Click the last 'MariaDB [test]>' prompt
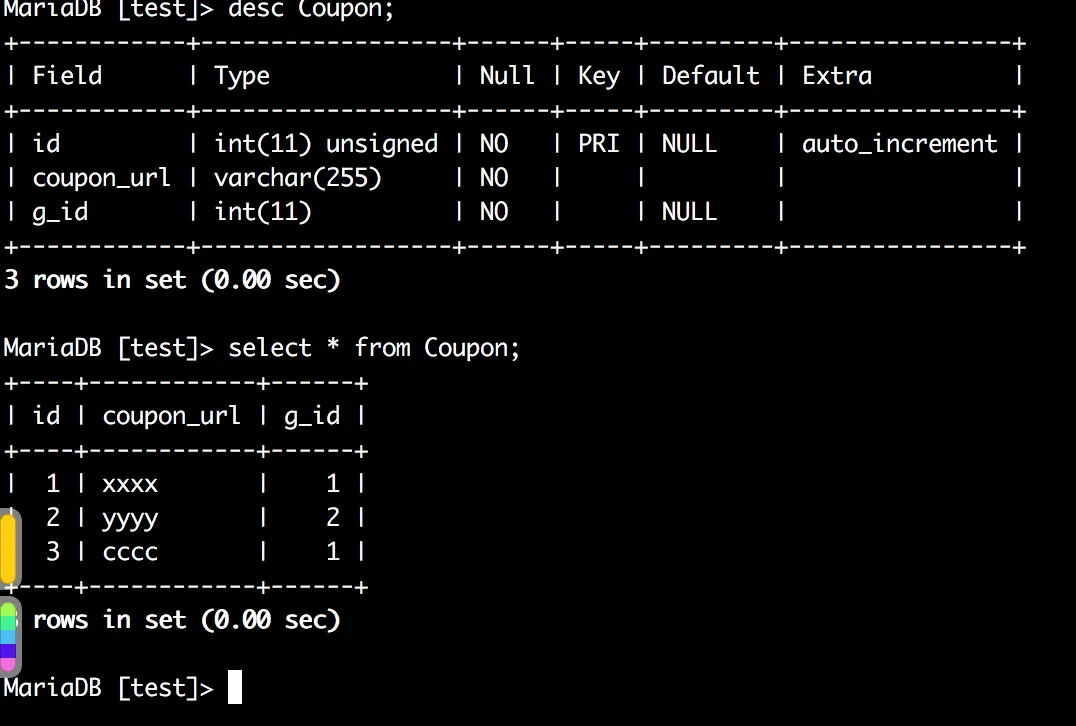Image resolution: width=1076 pixels, height=726 pixels. 108,688
